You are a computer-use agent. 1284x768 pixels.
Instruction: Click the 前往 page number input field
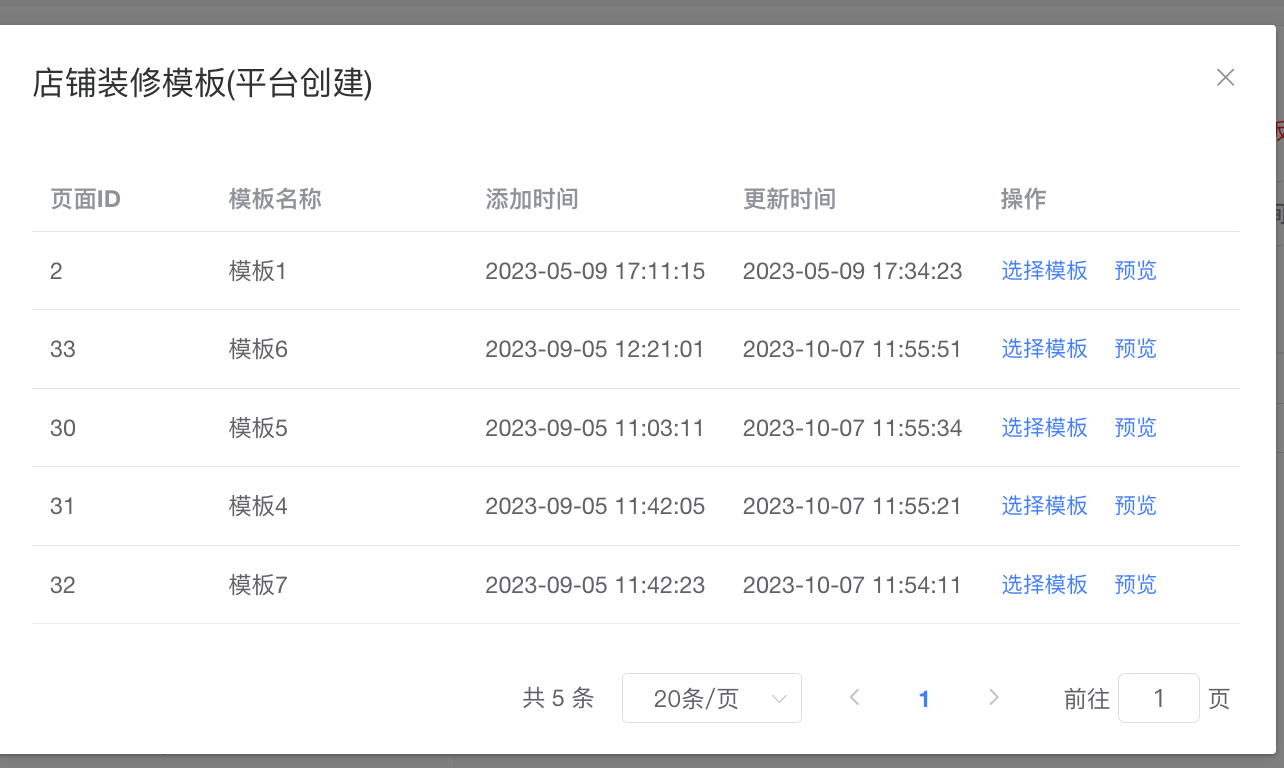click(1158, 698)
